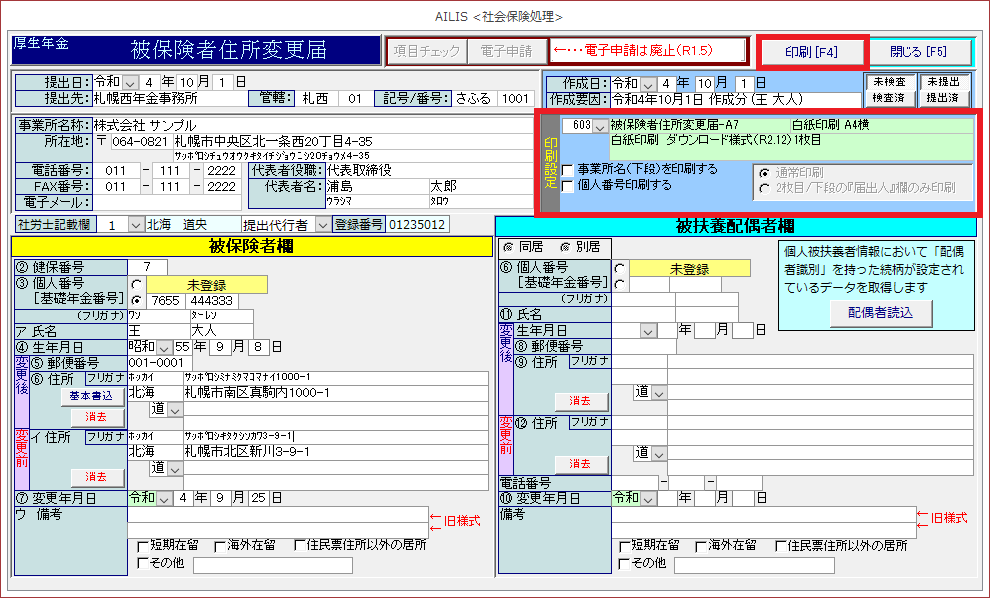Click the 印刷 [F4] print button

point(810,51)
